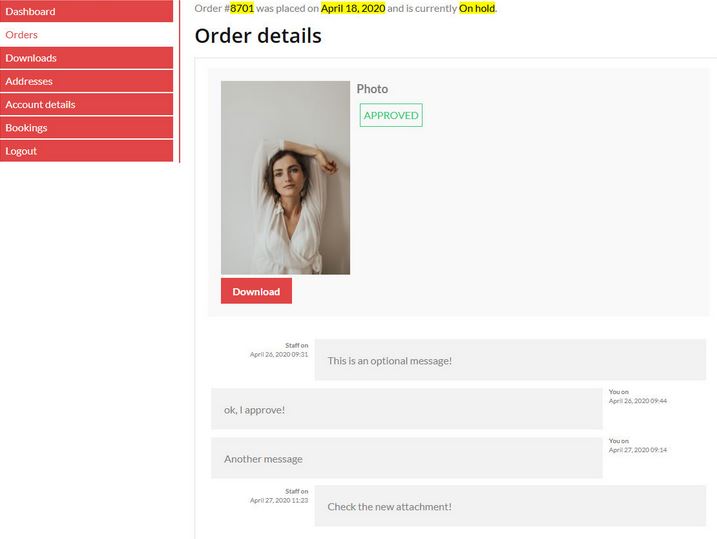Click the red Download button

pyautogui.click(x=256, y=291)
